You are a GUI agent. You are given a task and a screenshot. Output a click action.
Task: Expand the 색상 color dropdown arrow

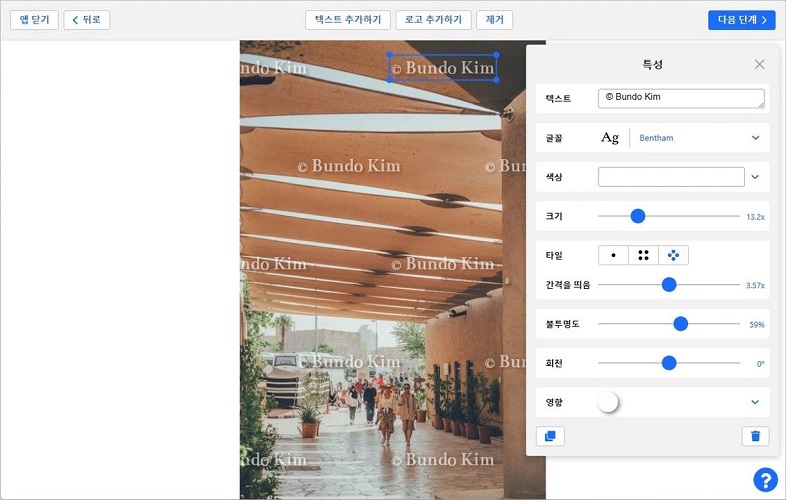point(755,177)
